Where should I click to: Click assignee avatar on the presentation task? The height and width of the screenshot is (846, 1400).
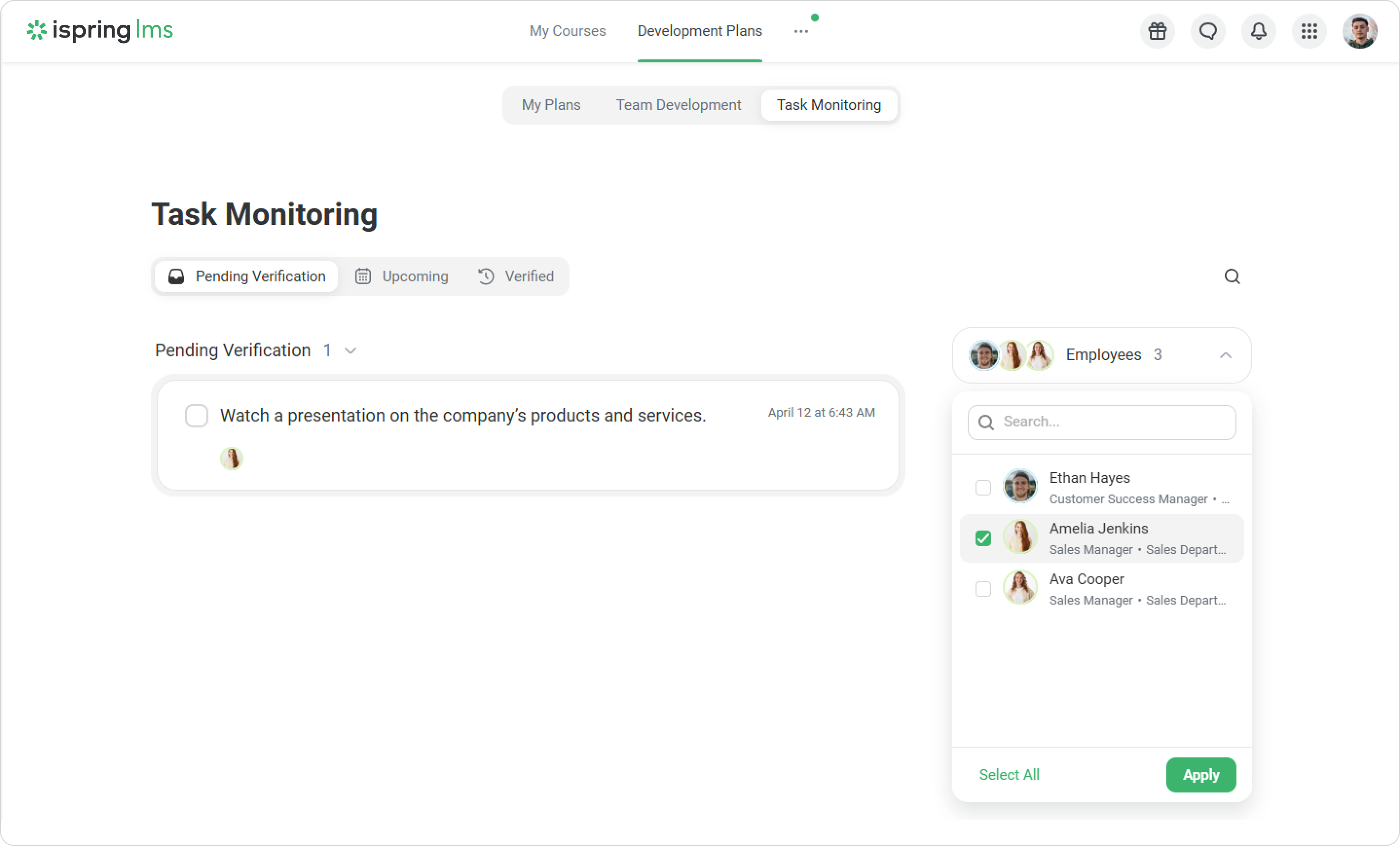(x=231, y=458)
